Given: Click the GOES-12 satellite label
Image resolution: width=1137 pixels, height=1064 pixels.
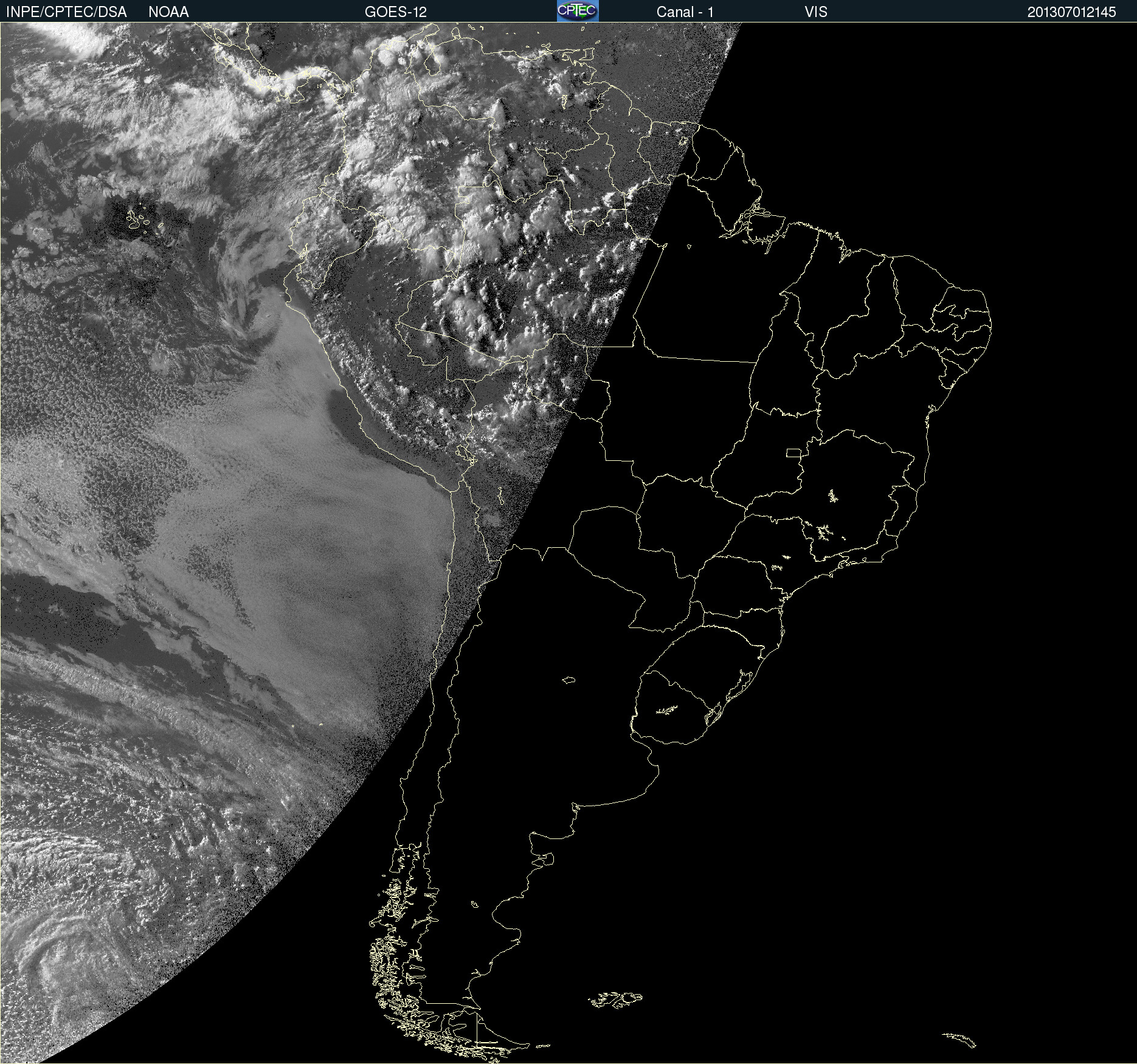Looking at the screenshot, I should click(x=396, y=12).
